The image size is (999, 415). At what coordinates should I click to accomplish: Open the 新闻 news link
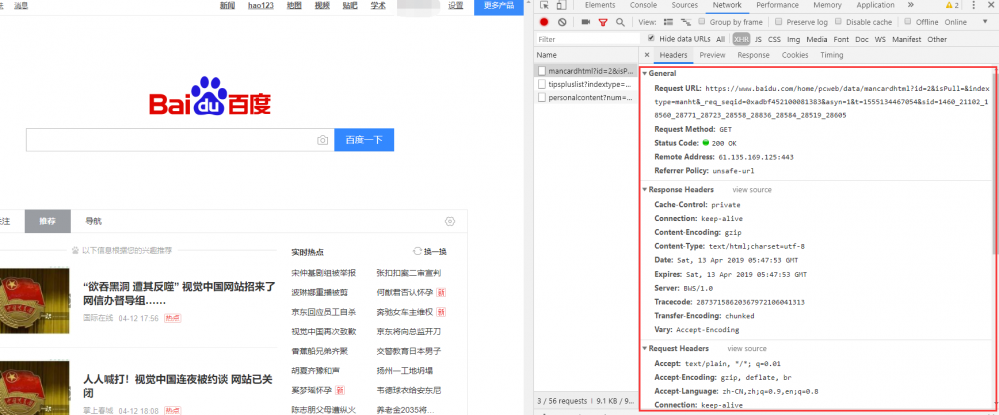pyautogui.click(x=227, y=6)
